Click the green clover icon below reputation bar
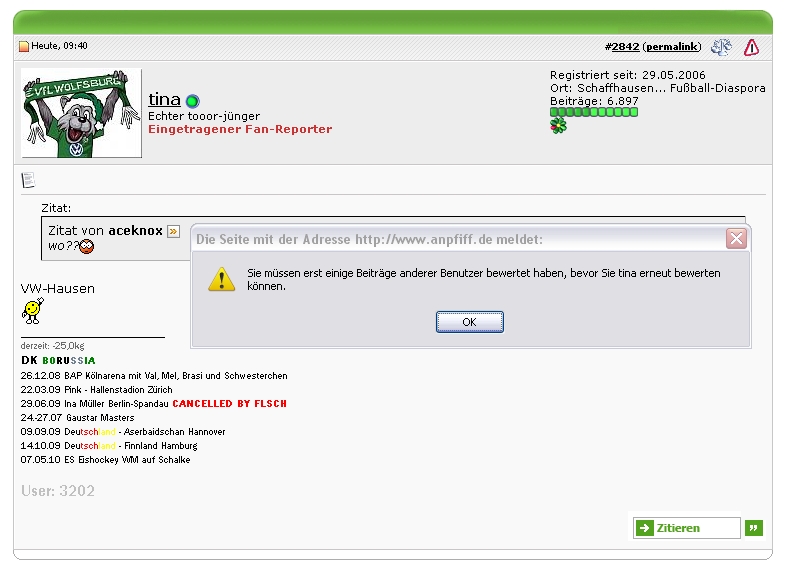The width and height of the screenshot is (791, 569). [558, 127]
